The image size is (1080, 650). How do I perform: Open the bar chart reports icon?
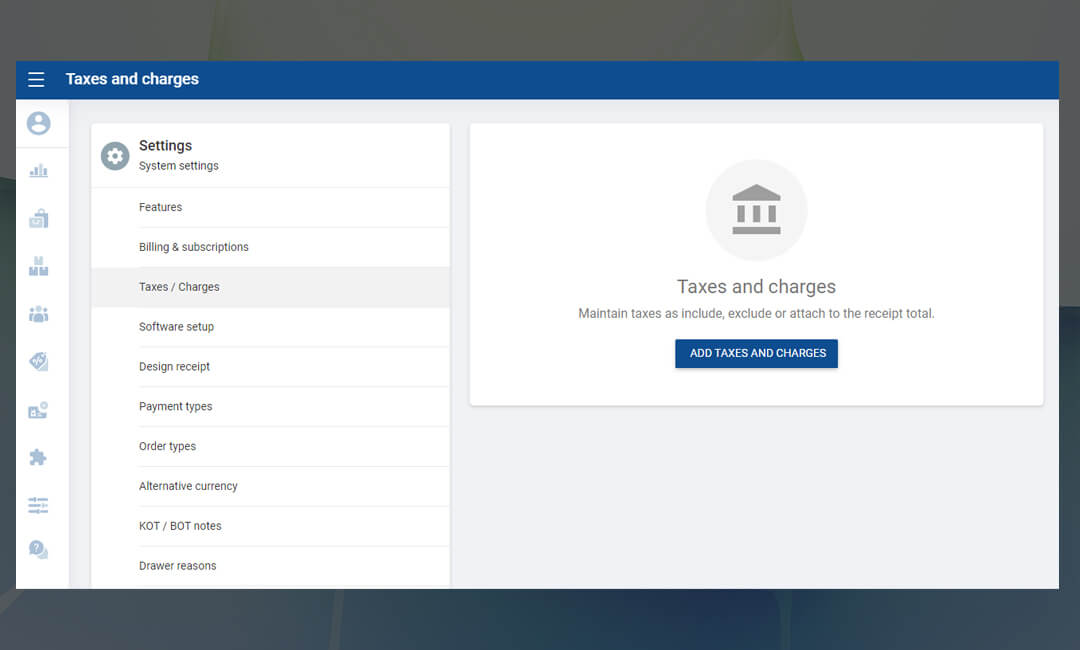coord(38,171)
